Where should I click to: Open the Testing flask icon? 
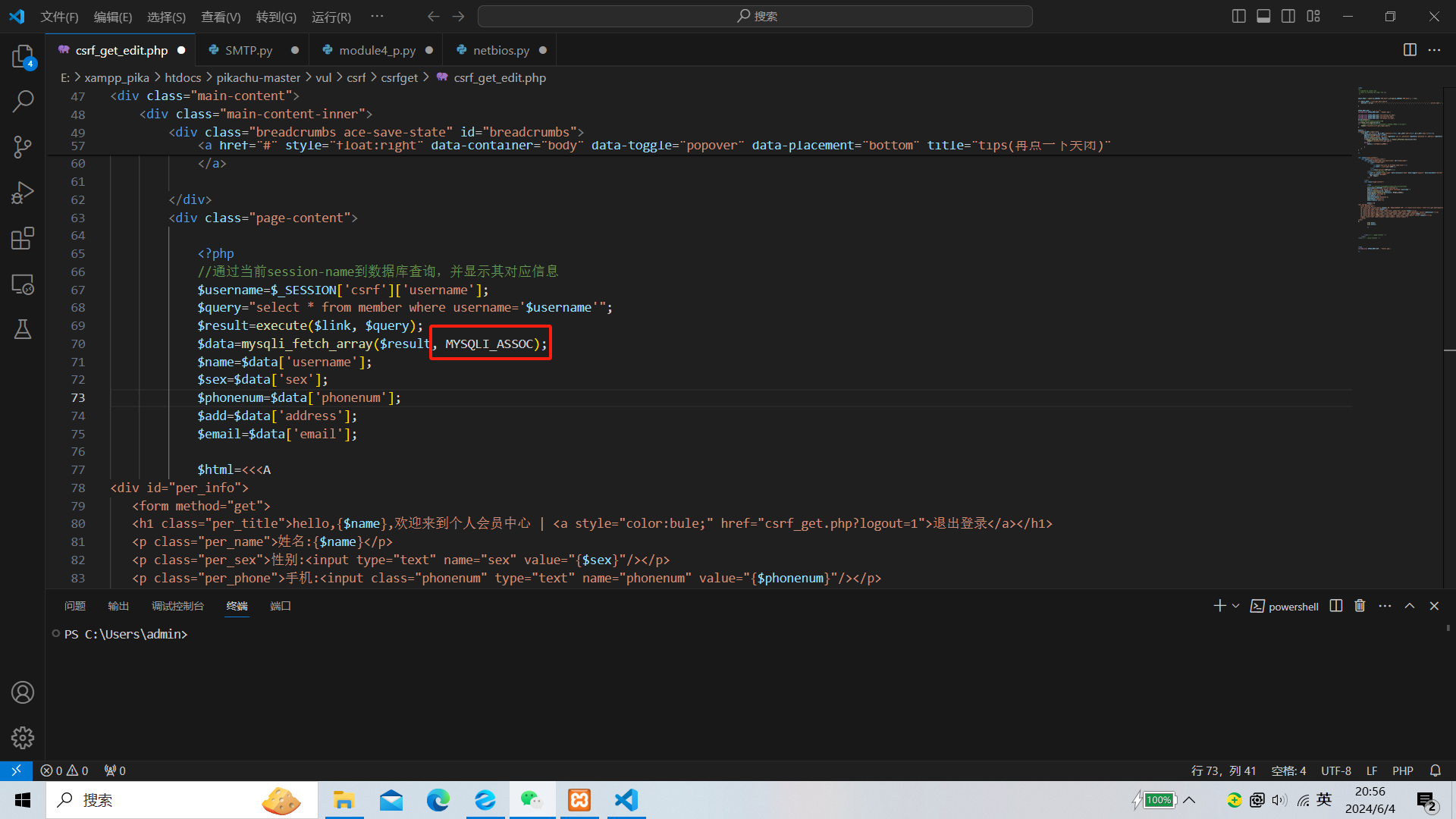tap(23, 329)
